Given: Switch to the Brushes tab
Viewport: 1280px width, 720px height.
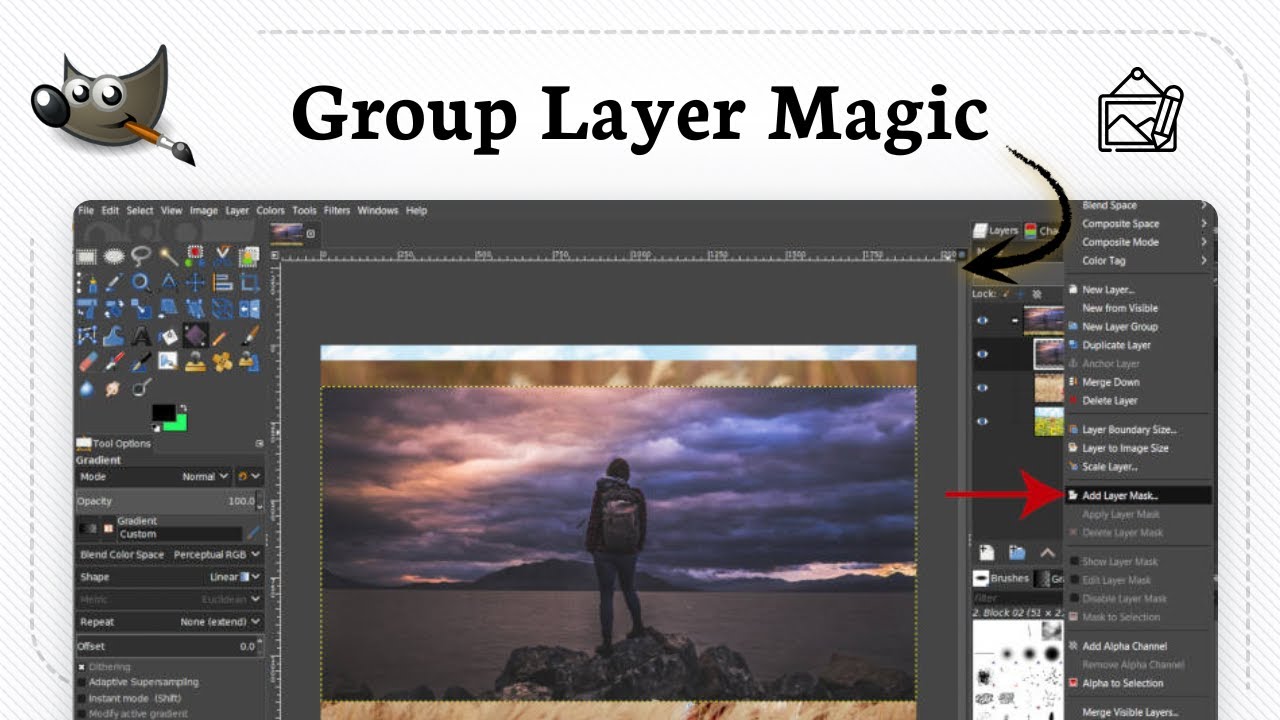Looking at the screenshot, I should pyautogui.click(x=1002, y=578).
